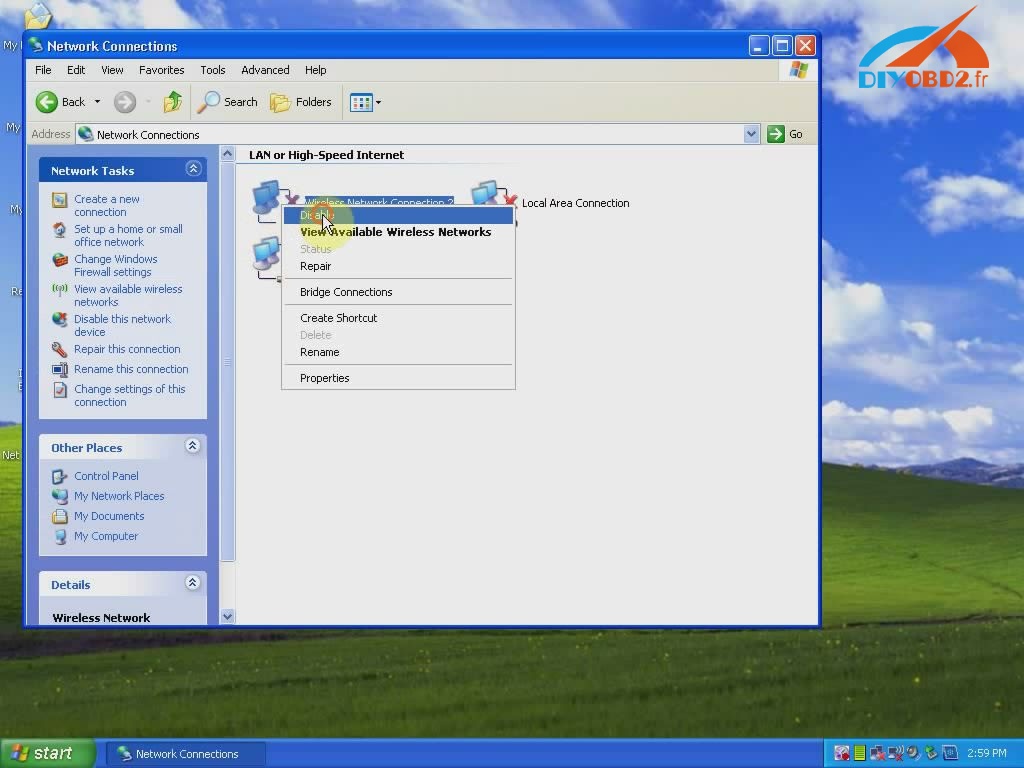Open the Search pane in Explorer toolbar

(228, 101)
